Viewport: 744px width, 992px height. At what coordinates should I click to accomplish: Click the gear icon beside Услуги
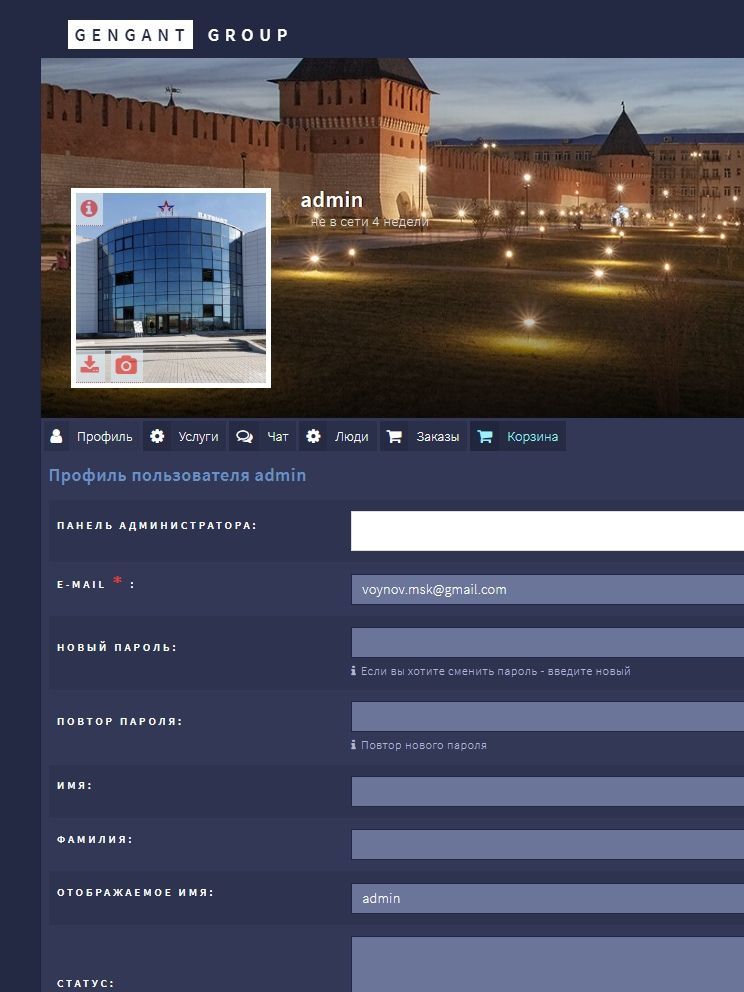(x=157, y=437)
